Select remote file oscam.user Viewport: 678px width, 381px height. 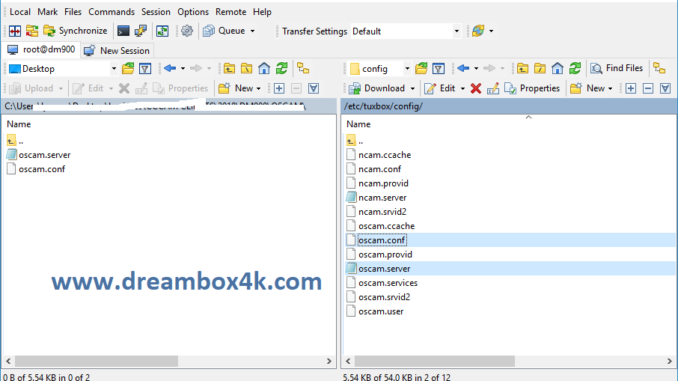[x=381, y=311]
